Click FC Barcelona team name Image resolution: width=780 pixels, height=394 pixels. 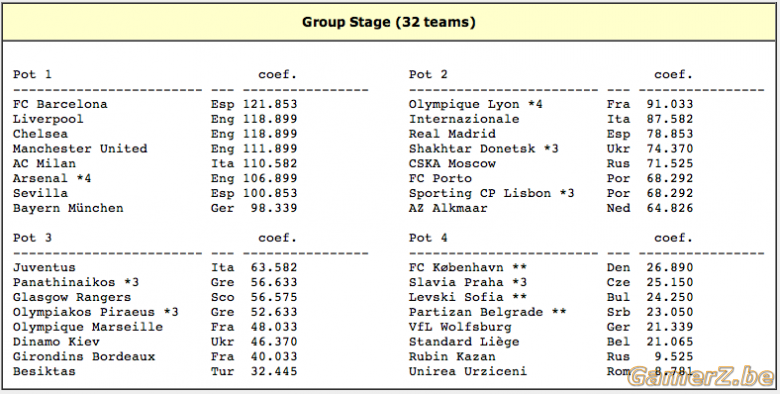click(60, 104)
